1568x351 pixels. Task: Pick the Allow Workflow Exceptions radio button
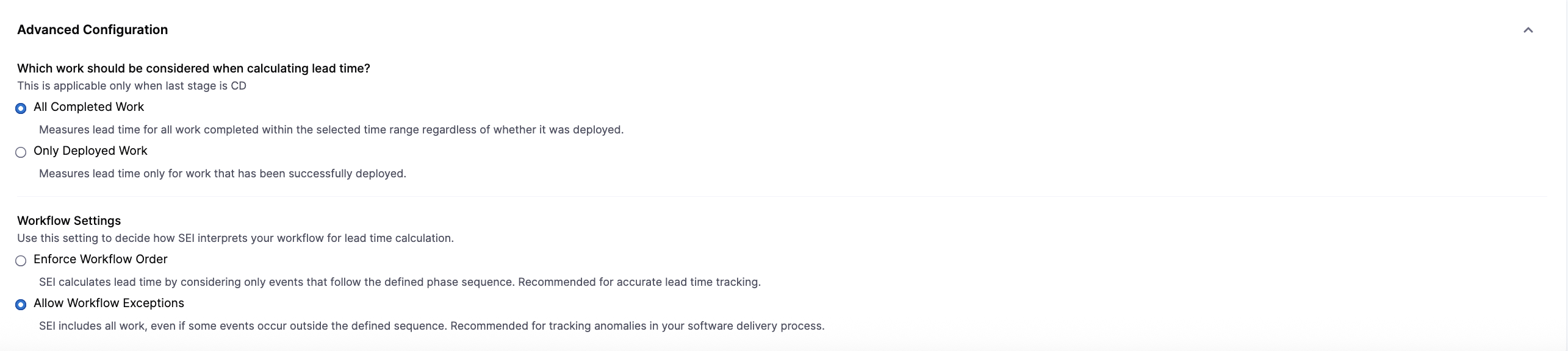(x=21, y=305)
